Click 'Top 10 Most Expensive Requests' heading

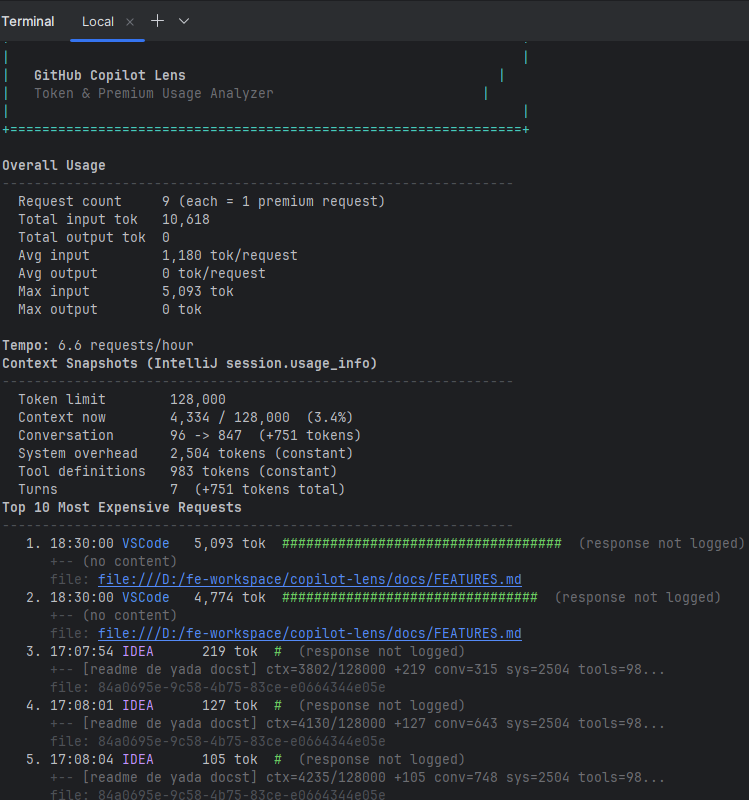[122, 508]
